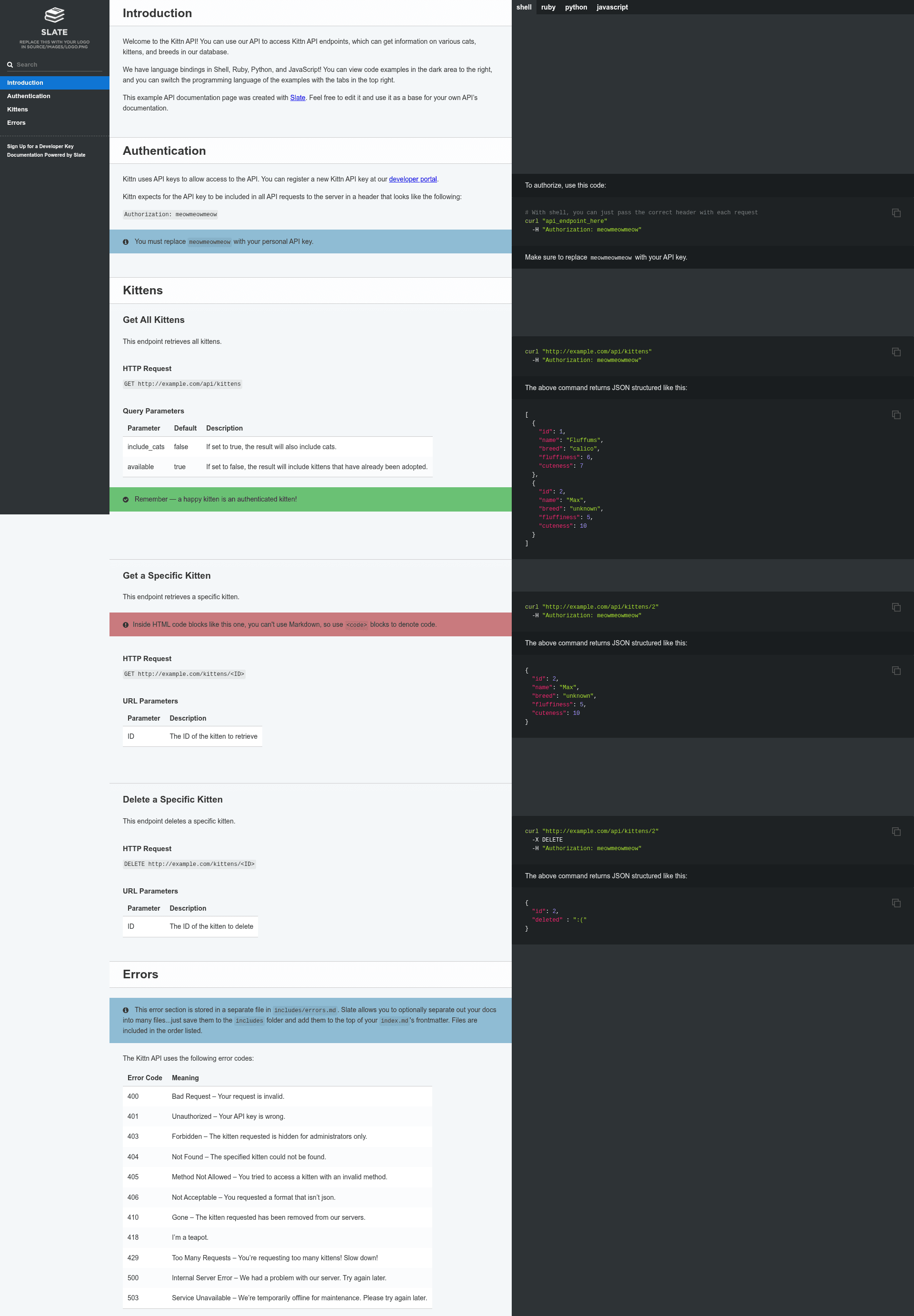This screenshot has height=1316, width=914.
Task: Click info icon in Errors section notice
Action: pos(125,1010)
